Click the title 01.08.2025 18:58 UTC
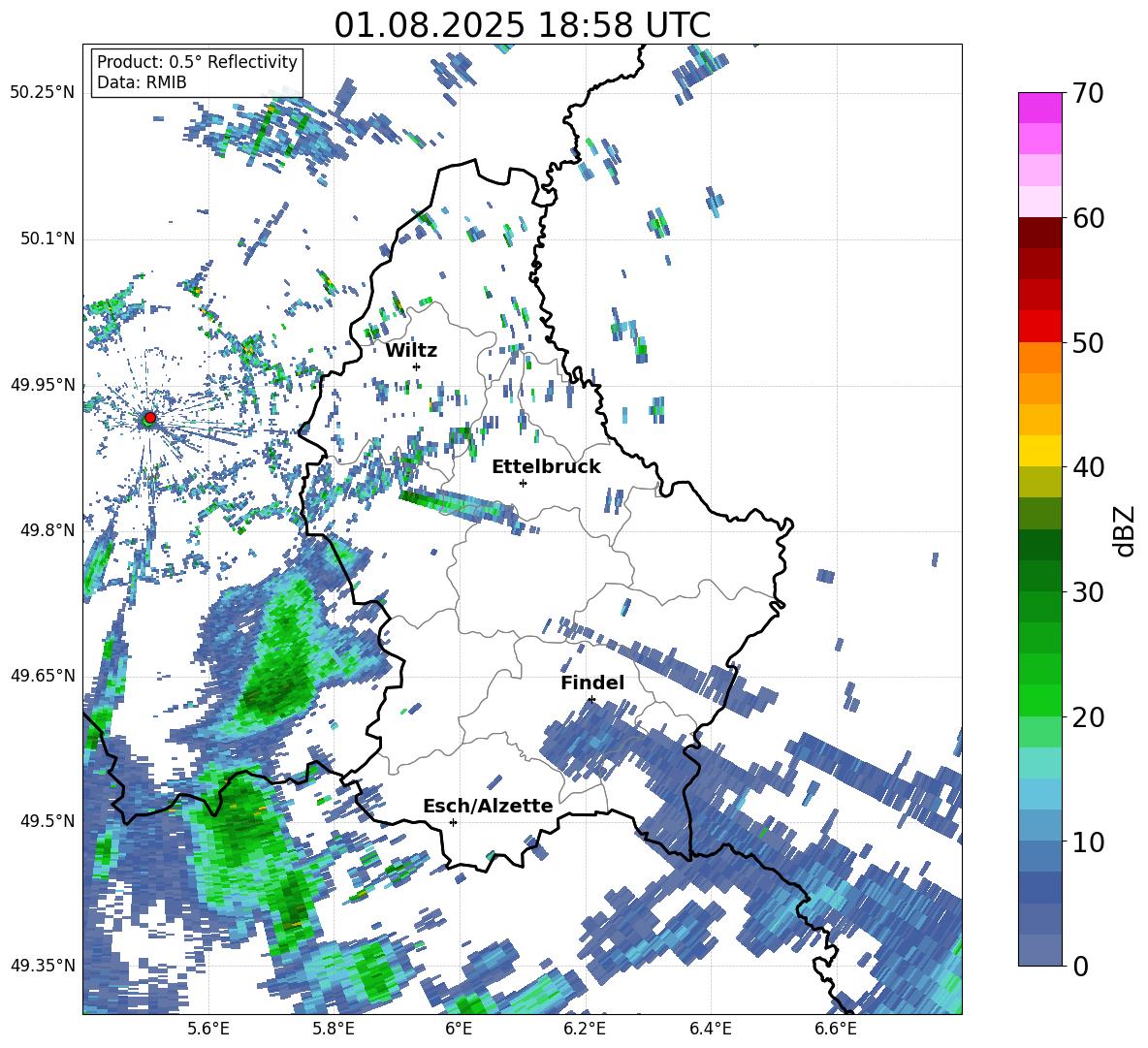The height and width of the screenshot is (1048, 1148). 522,25
